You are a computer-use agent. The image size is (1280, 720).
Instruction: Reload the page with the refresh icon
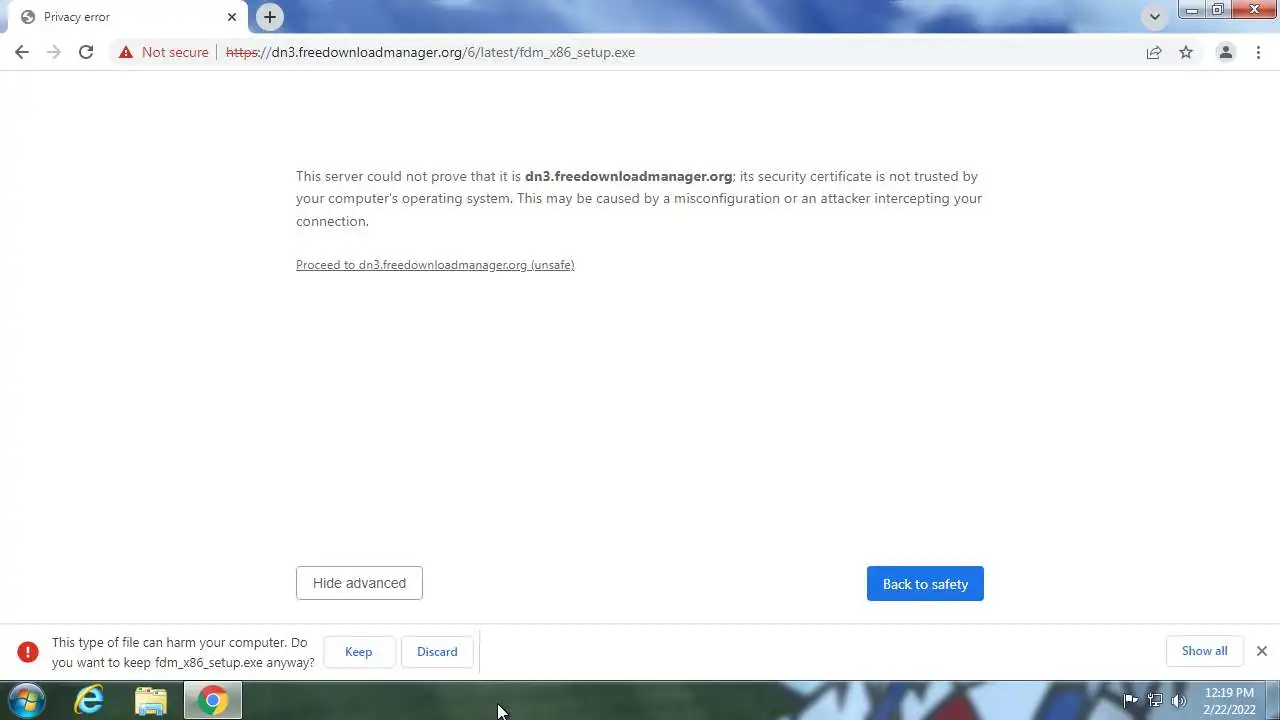tap(86, 52)
